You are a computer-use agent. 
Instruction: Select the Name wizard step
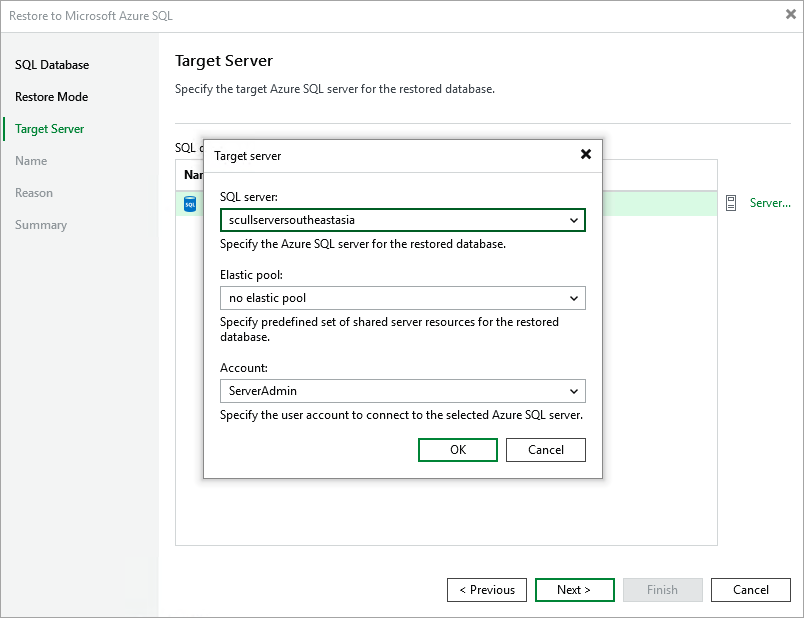tap(31, 161)
